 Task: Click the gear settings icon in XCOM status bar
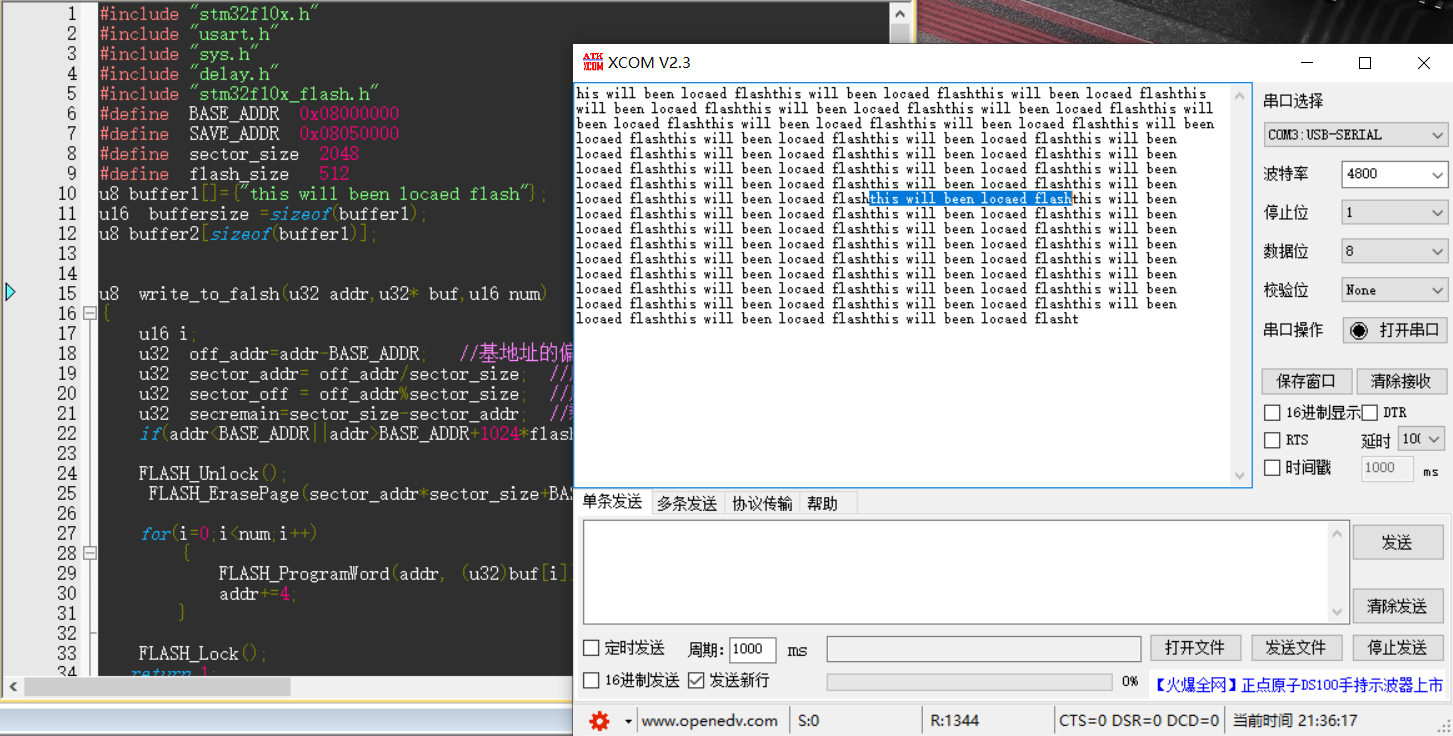[x=598, y=719]
